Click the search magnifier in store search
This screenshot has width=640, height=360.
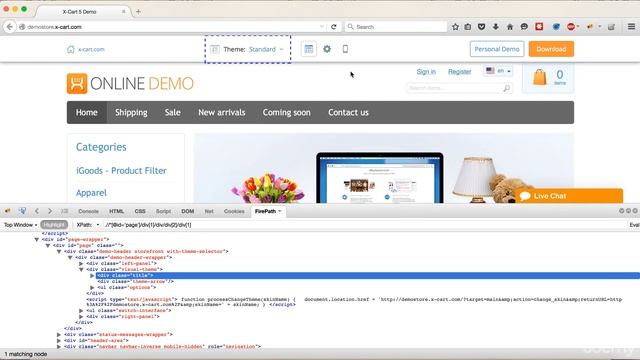(507, 88)
